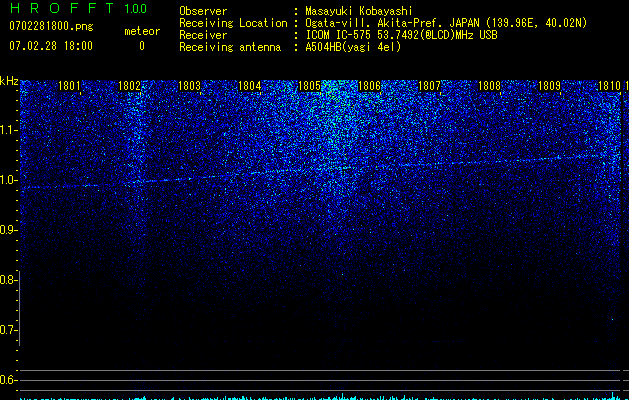The image size is (629, 400).
Task: Click the Ogata-vill. Akita-Pref. JAPAN location text
Action: tap(446, 23)
